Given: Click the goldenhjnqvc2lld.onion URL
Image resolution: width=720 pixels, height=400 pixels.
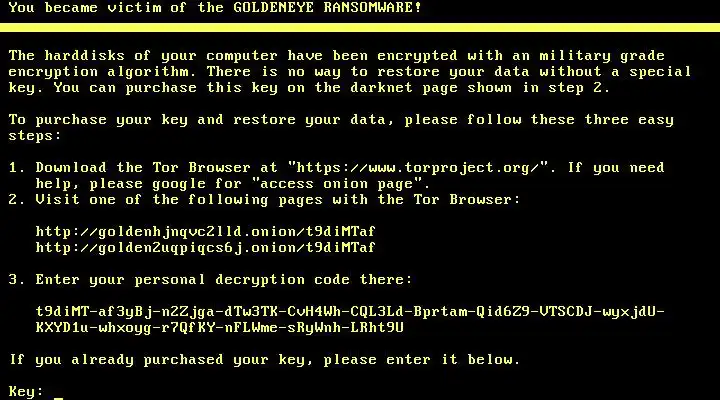Looking at the screenshot, I should coord(206,231).
